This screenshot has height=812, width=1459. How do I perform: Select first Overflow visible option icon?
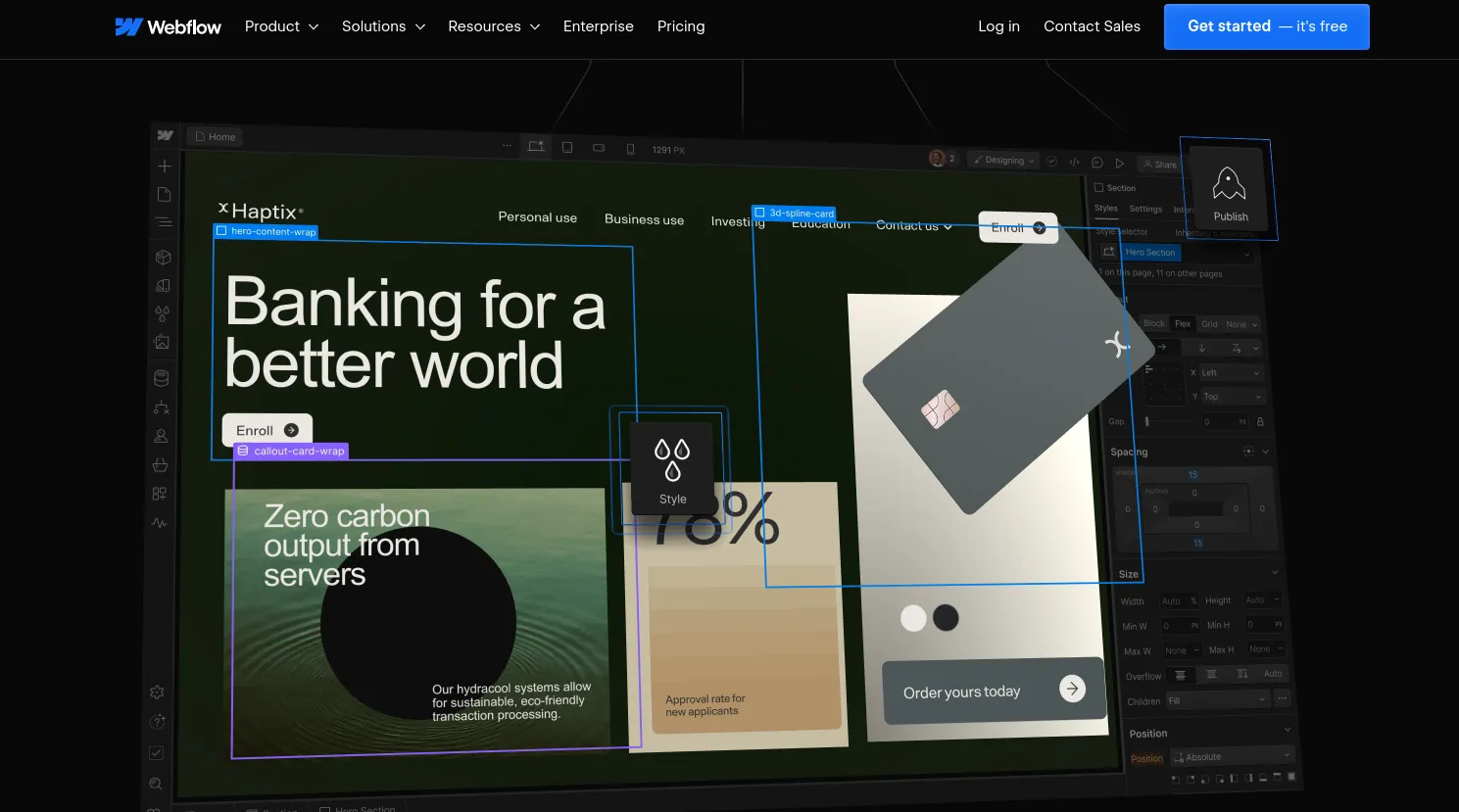(x=1180, y=675)
